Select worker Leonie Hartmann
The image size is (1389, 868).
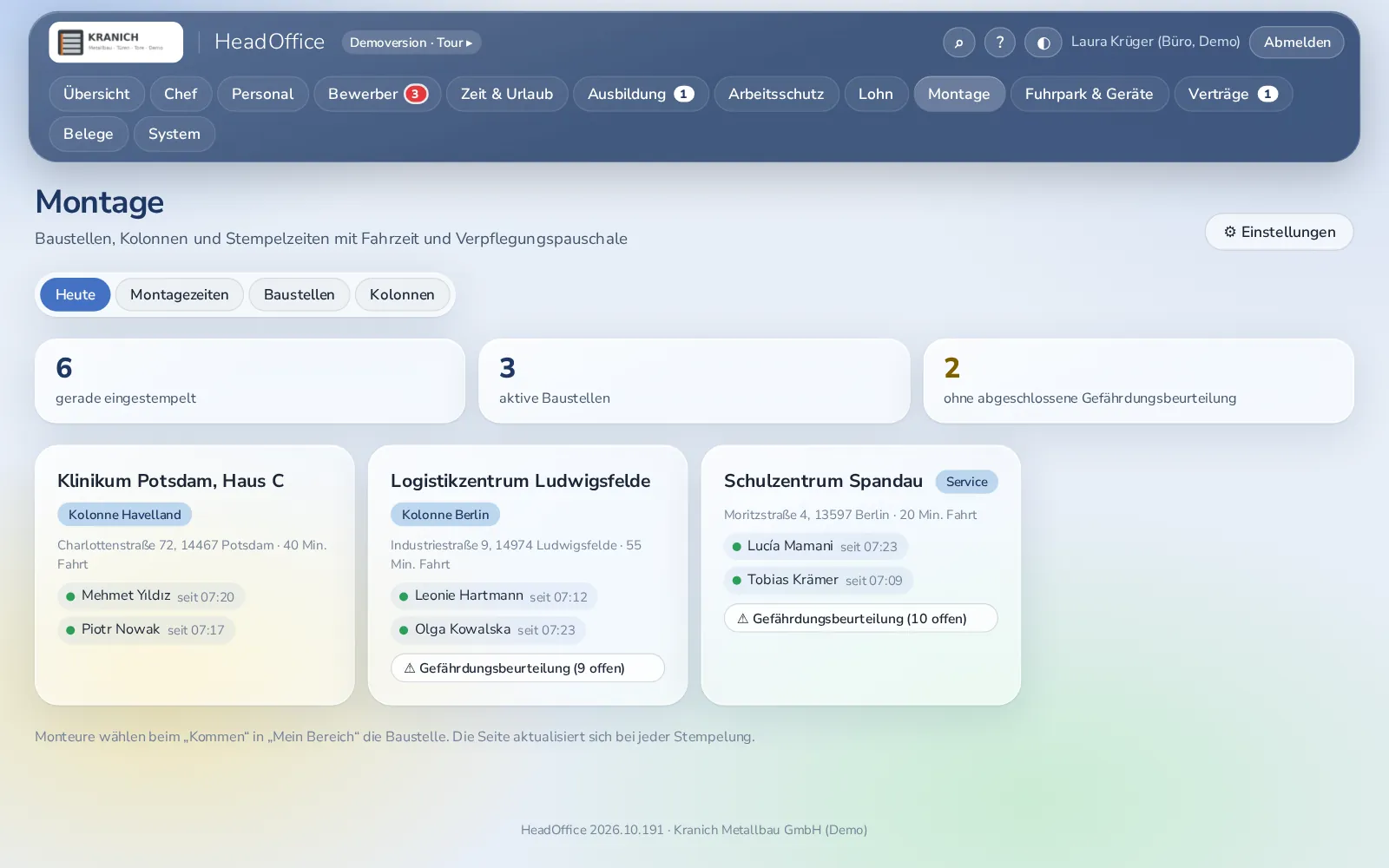click(x=494, y=596)
